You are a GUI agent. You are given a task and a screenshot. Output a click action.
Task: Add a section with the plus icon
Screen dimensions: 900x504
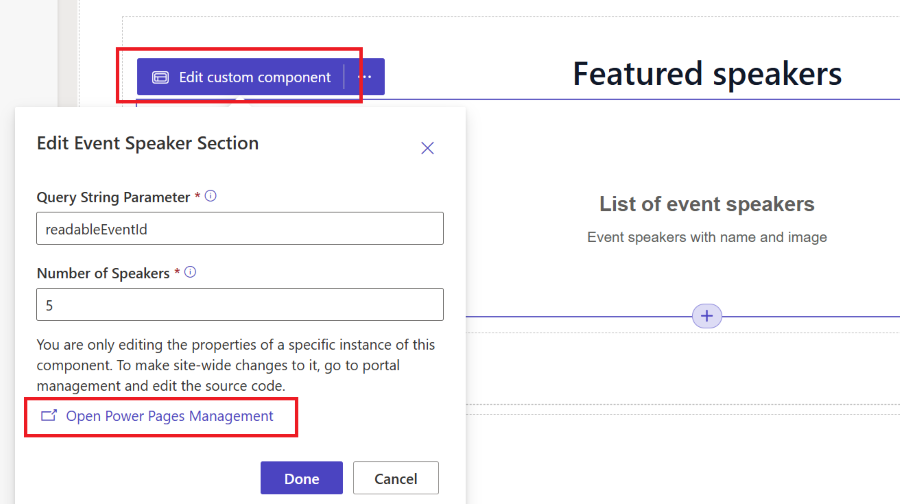click(707, 316)
